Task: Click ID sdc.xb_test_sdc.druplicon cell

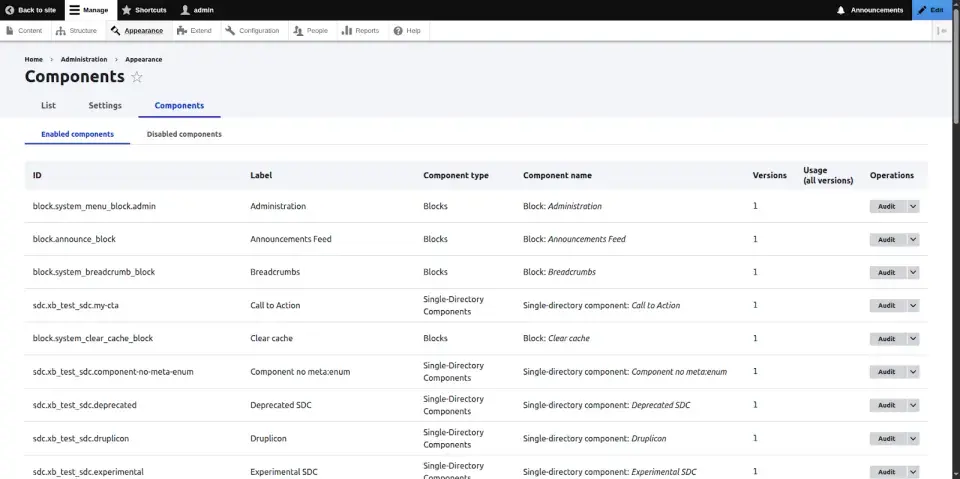Action: (81, 439)
